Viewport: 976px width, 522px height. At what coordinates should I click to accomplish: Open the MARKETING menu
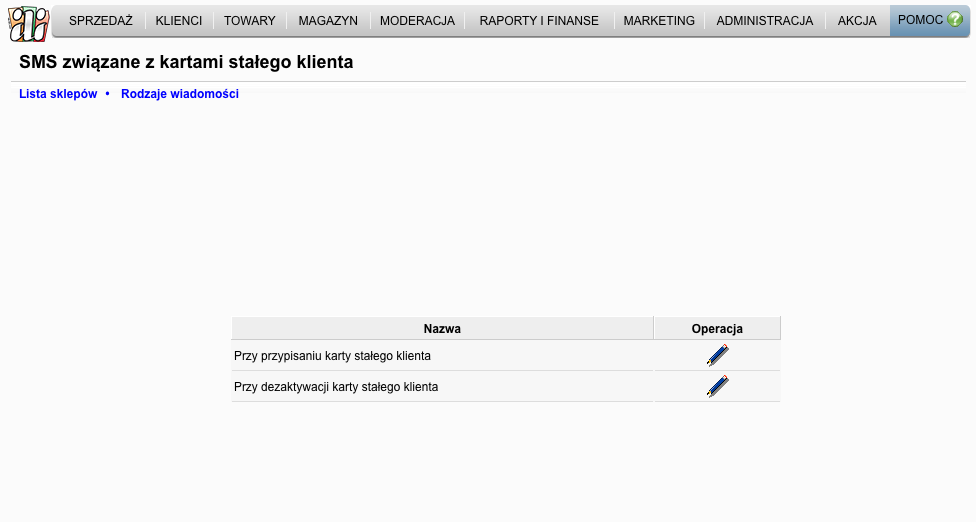coord(659,21)
